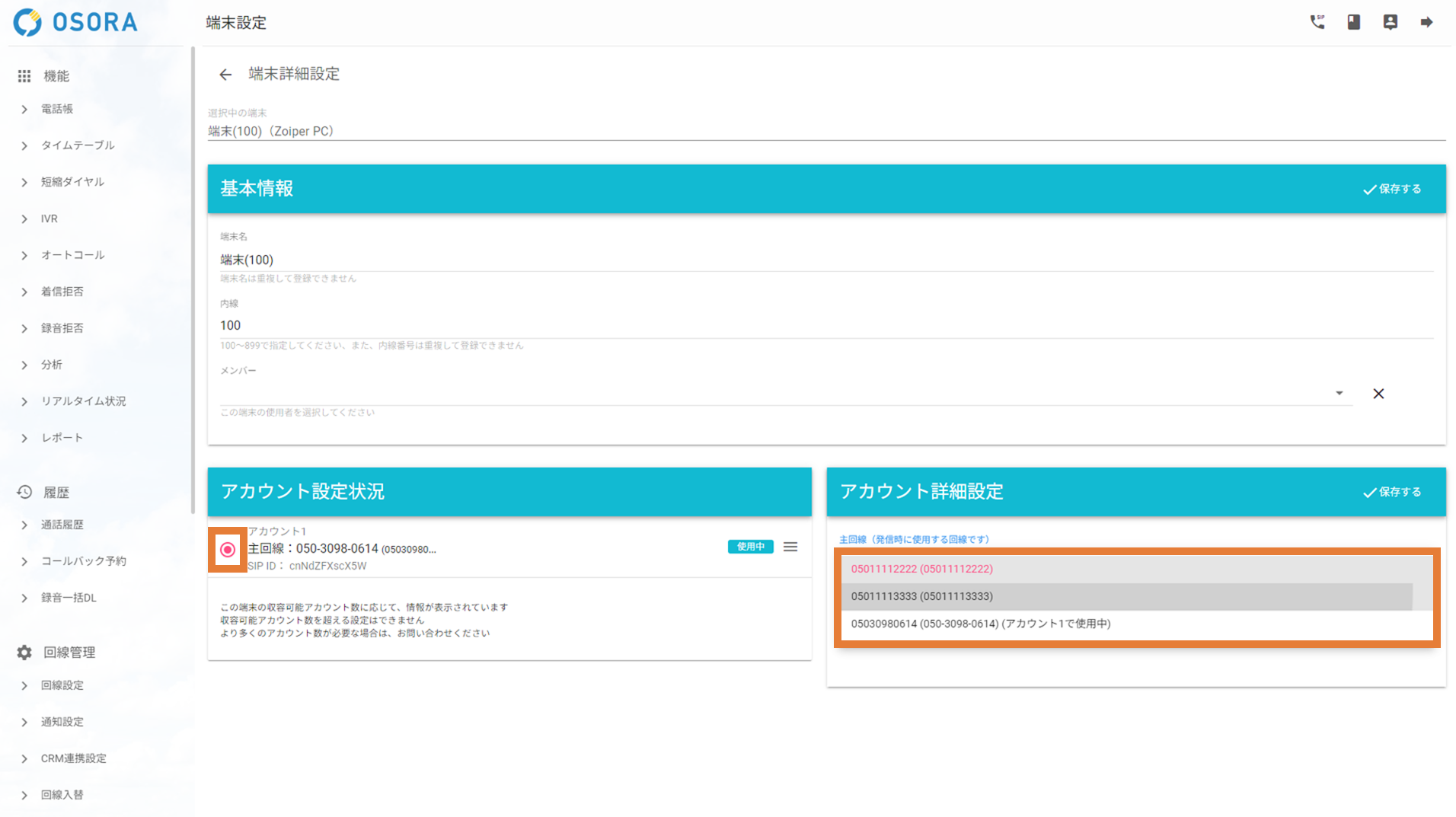The height and width of the screenshot is (817, 1456).
Task: Open the メンバー dropdown arrow
Action: click(x=1339, y=394)
